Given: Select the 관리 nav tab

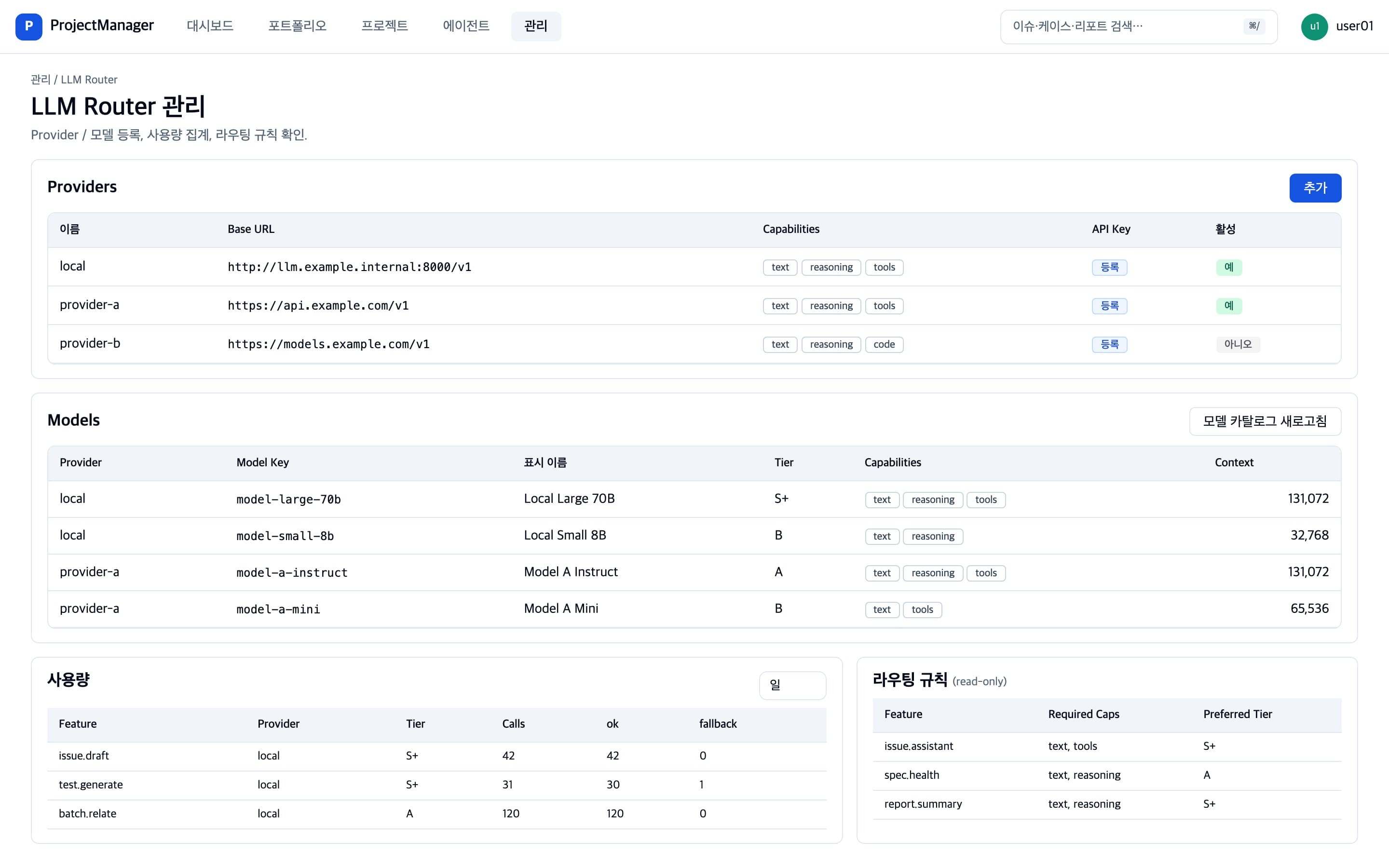Looking at the screenshot, I should coord(536,26).
